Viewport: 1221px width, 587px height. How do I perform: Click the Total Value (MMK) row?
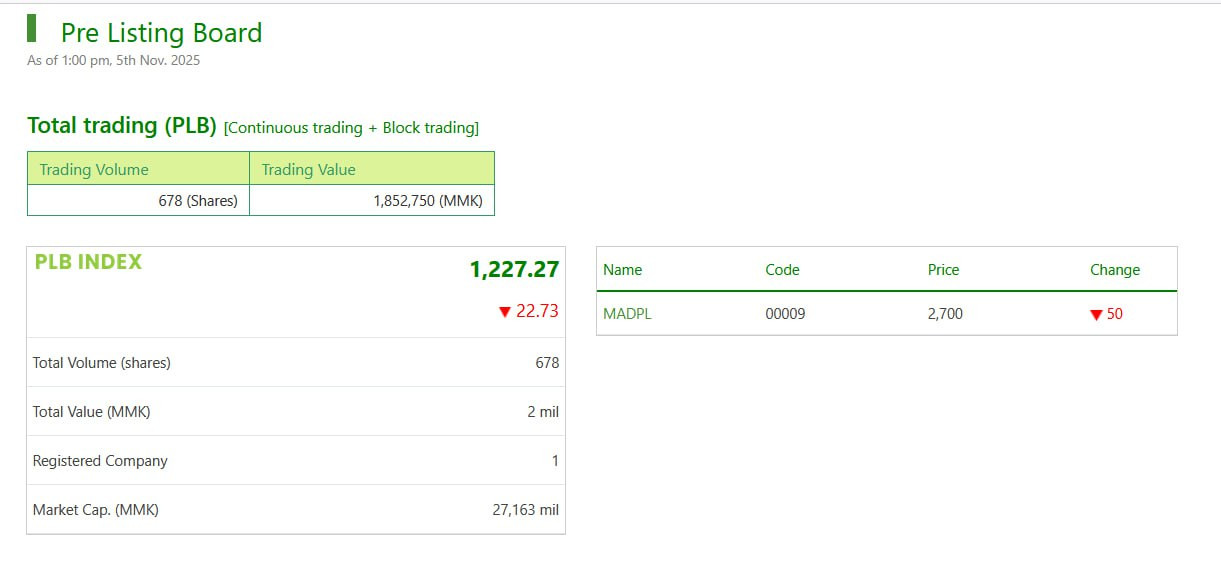(296, 412)
